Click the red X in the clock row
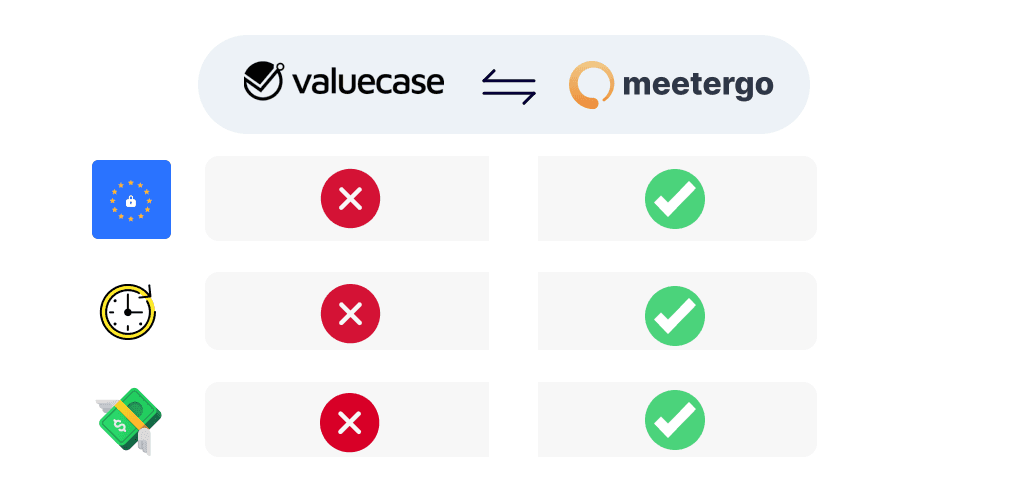The width and height of the screenshot is (1009, 491). [350, 314]
